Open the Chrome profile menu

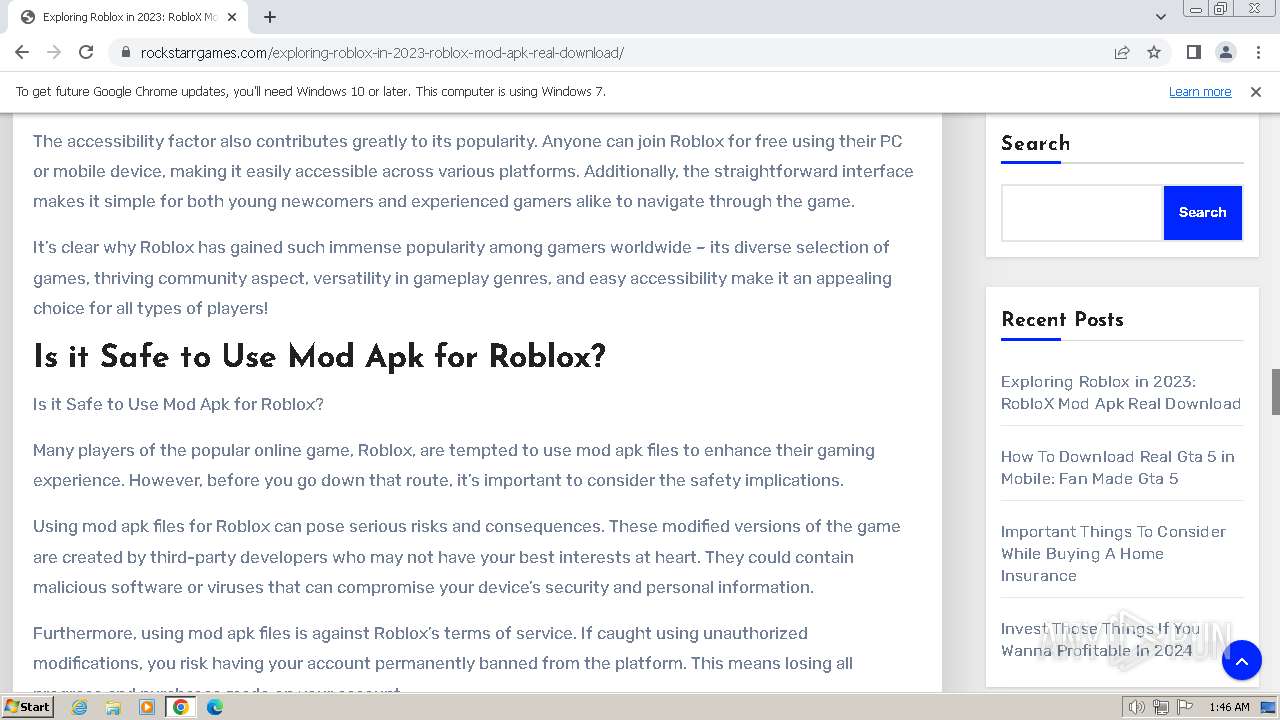[x=1225, y=52]
